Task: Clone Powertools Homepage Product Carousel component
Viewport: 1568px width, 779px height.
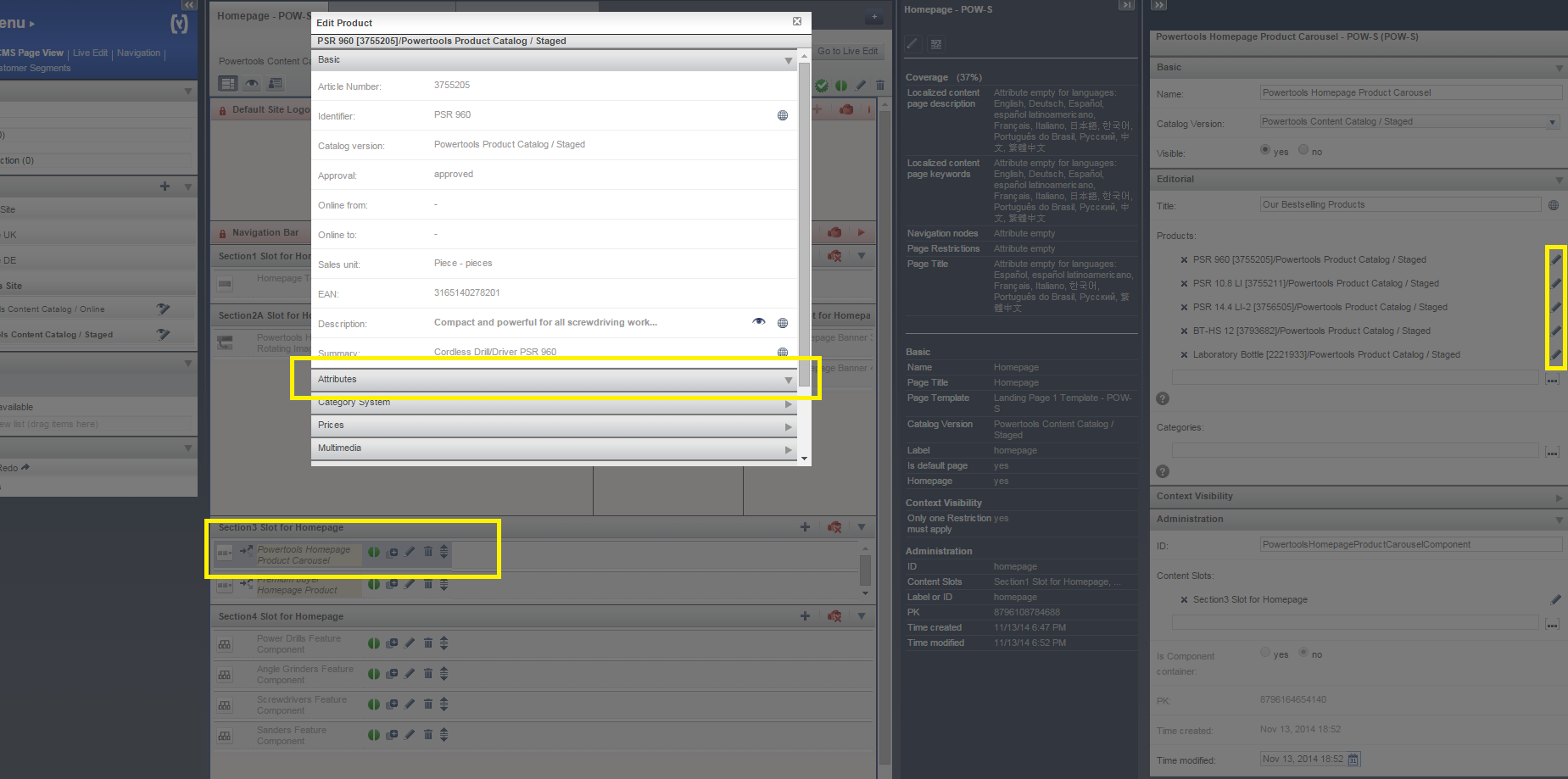Action: 392,553
